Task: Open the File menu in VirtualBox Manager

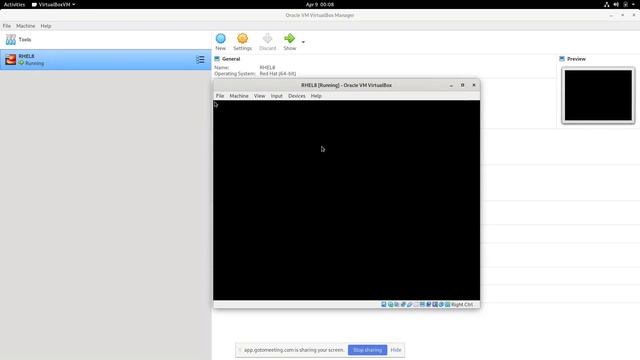Action: pyautogui.click(x=7, y=26)
